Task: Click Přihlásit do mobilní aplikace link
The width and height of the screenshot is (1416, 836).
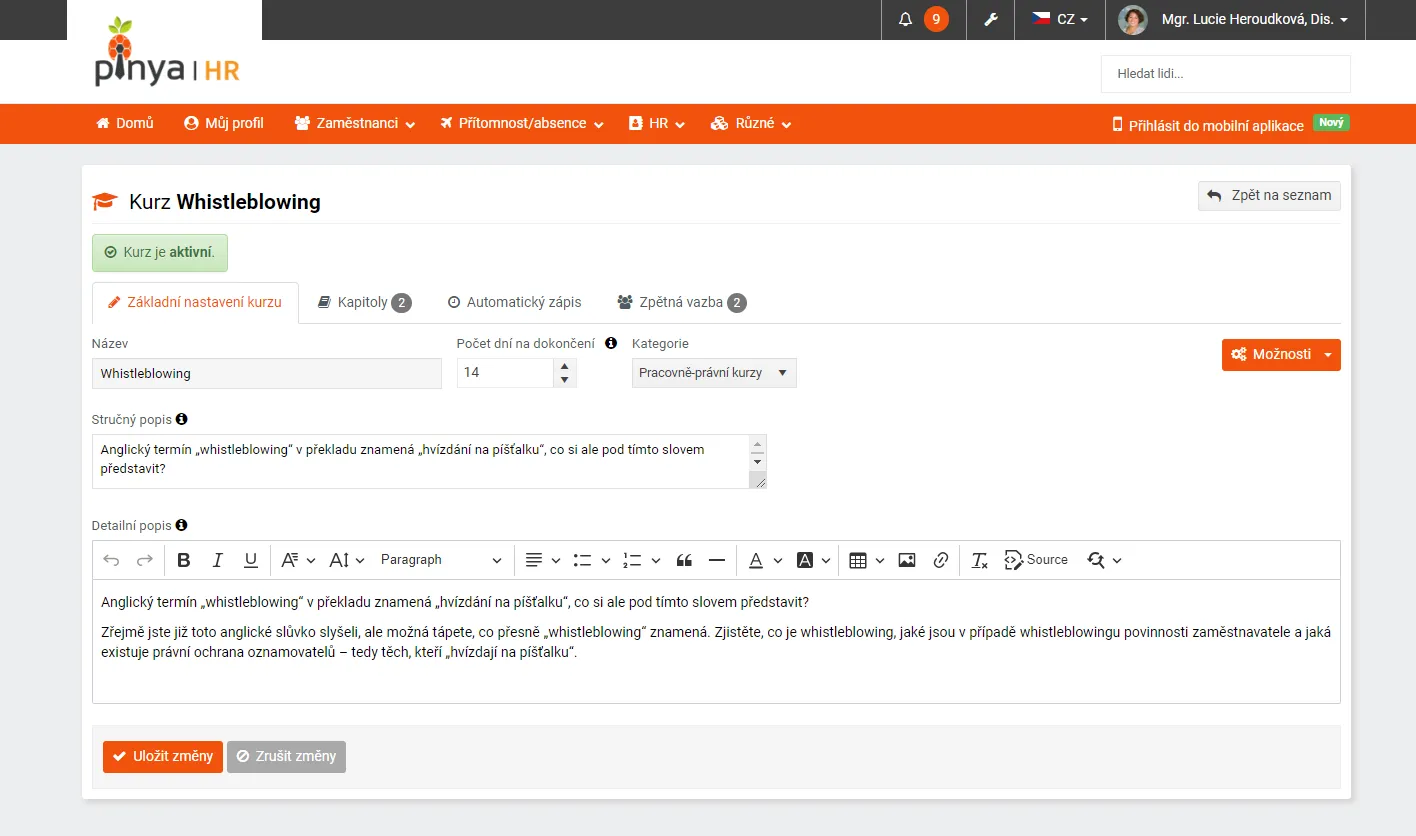Action: pyautogui.click(x=1208, y=125)
